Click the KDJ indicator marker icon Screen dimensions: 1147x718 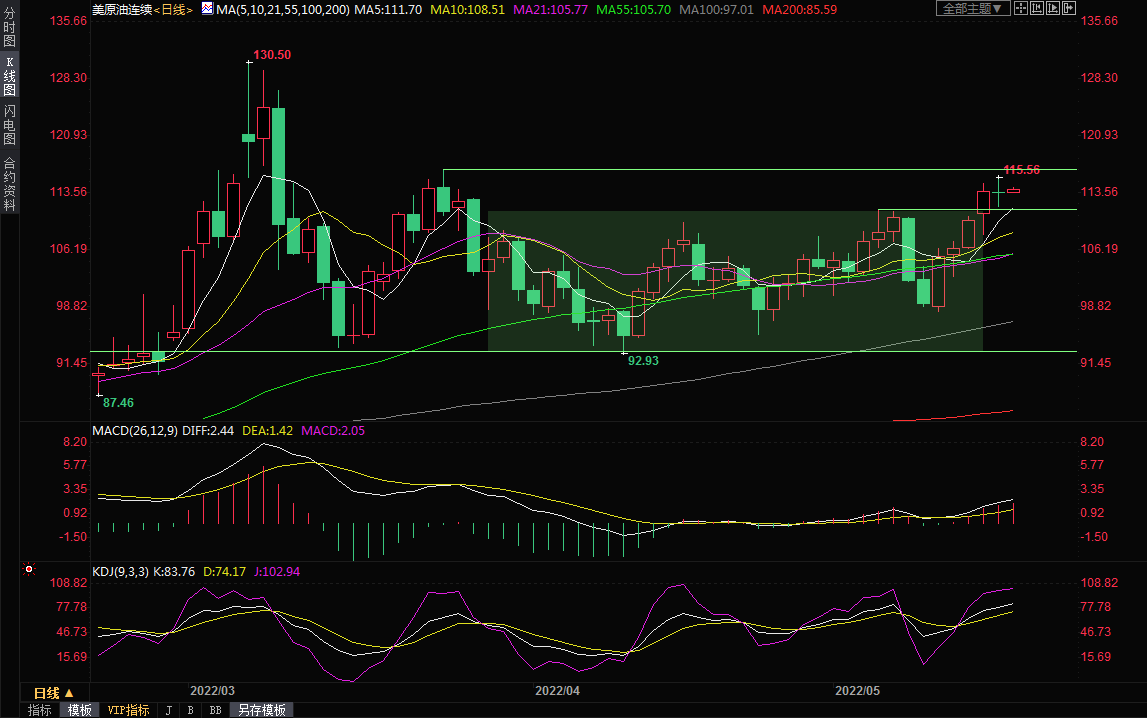click(x=29, y=571)
